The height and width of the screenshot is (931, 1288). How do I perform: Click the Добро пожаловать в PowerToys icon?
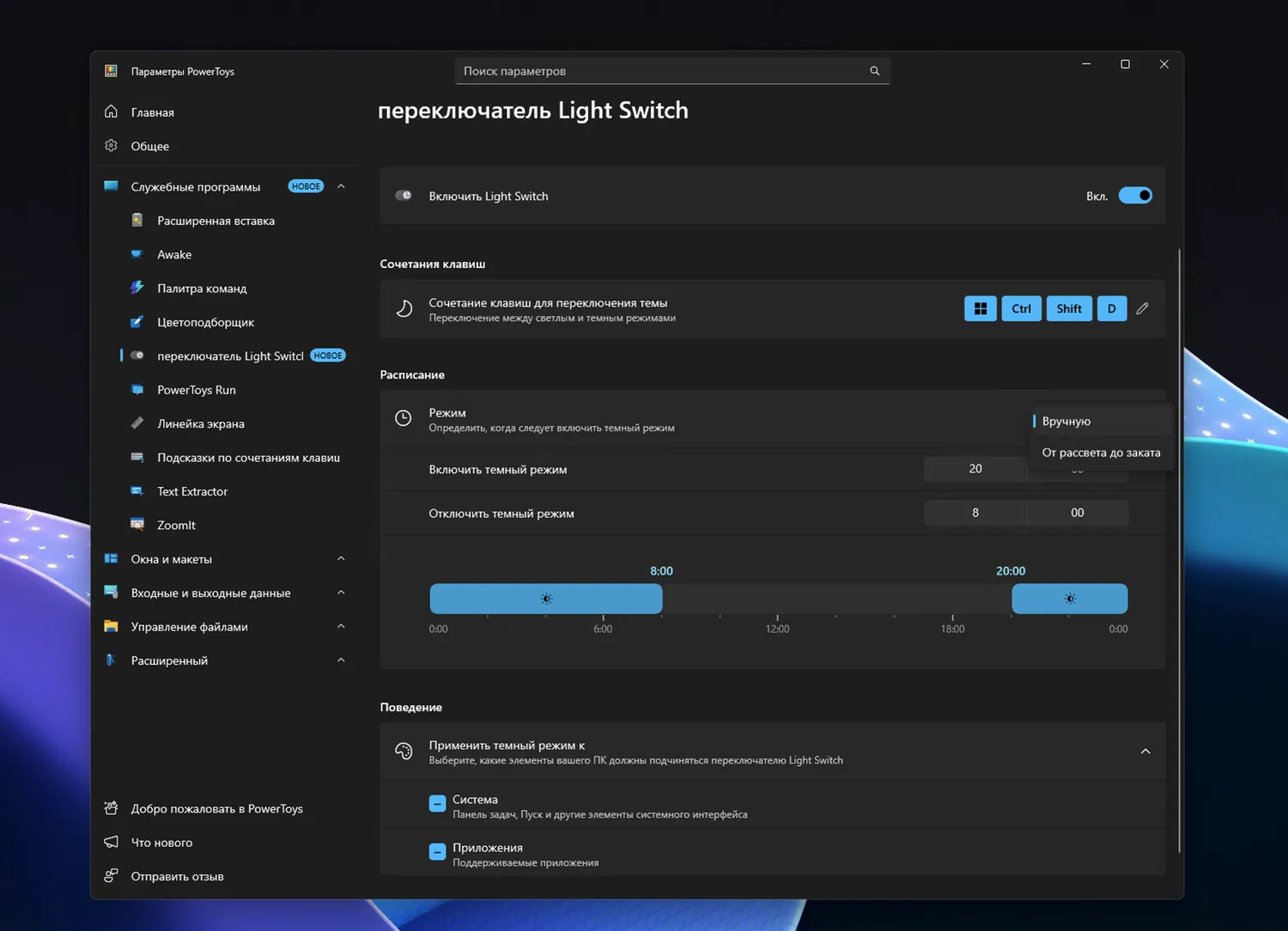point(111,808)
